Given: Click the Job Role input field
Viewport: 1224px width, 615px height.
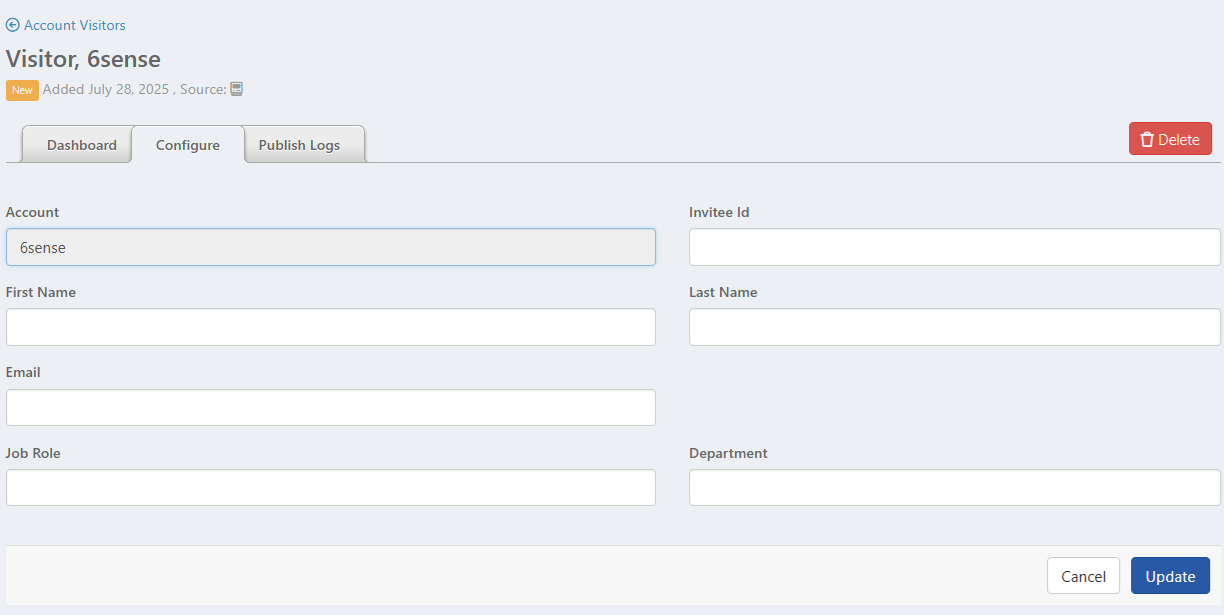Looking at the screenshot, I should (x=331, y=487).
